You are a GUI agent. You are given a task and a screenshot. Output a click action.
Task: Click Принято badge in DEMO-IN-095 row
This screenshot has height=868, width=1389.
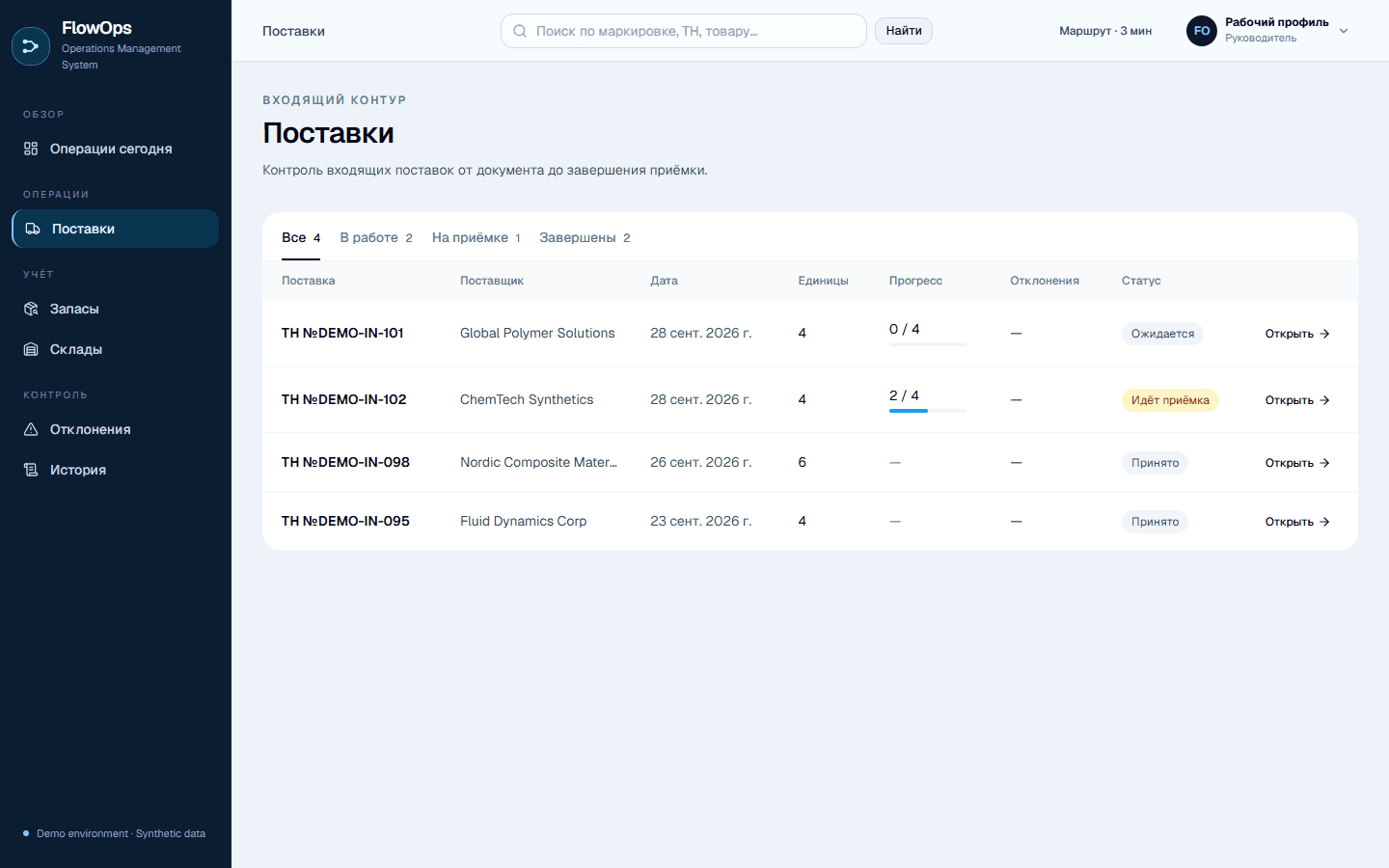(1155, 522)
